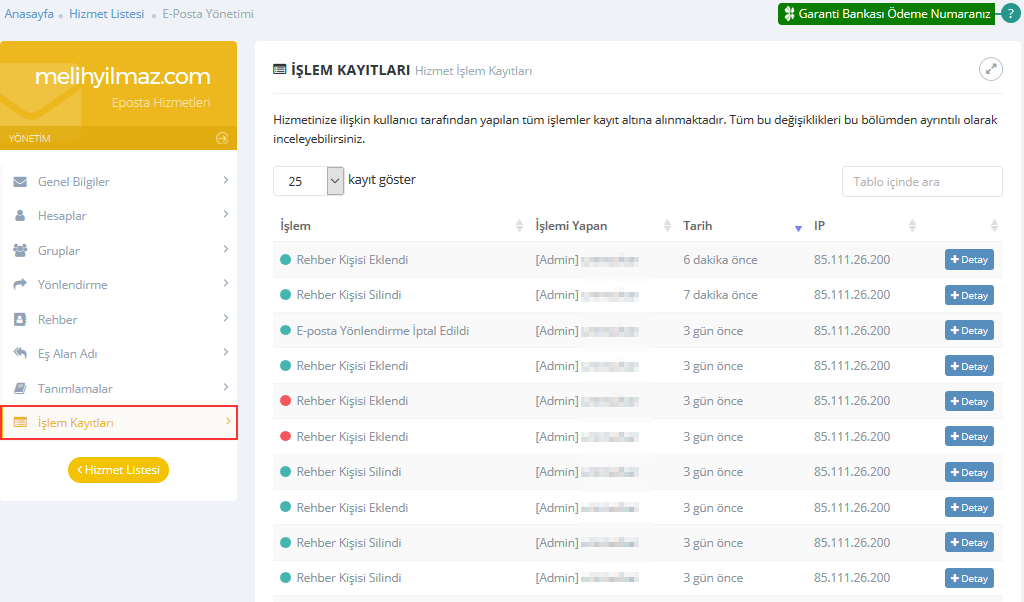Click the yellow Hizmet Listesi back button
The width and height of the screenshot is (1024, 602).
coord(118,470)
